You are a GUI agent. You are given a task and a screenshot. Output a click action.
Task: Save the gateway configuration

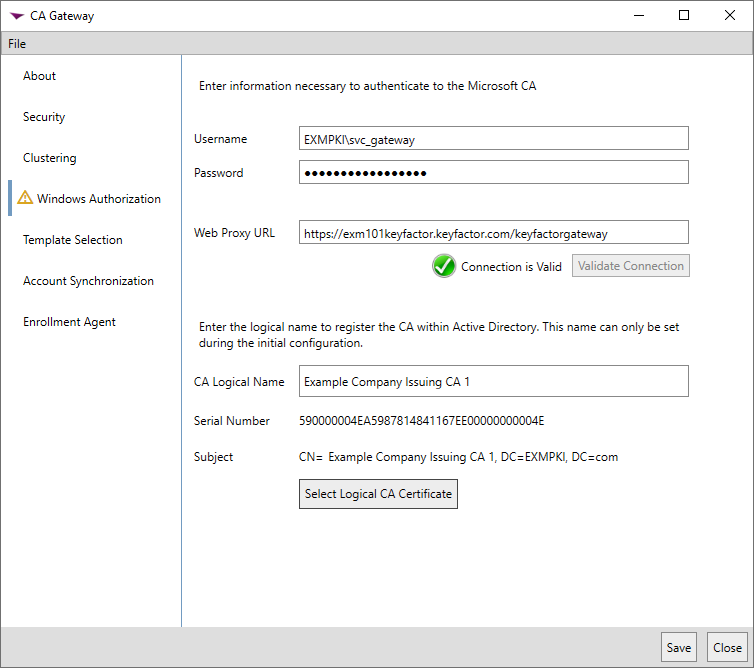(679, 648)
